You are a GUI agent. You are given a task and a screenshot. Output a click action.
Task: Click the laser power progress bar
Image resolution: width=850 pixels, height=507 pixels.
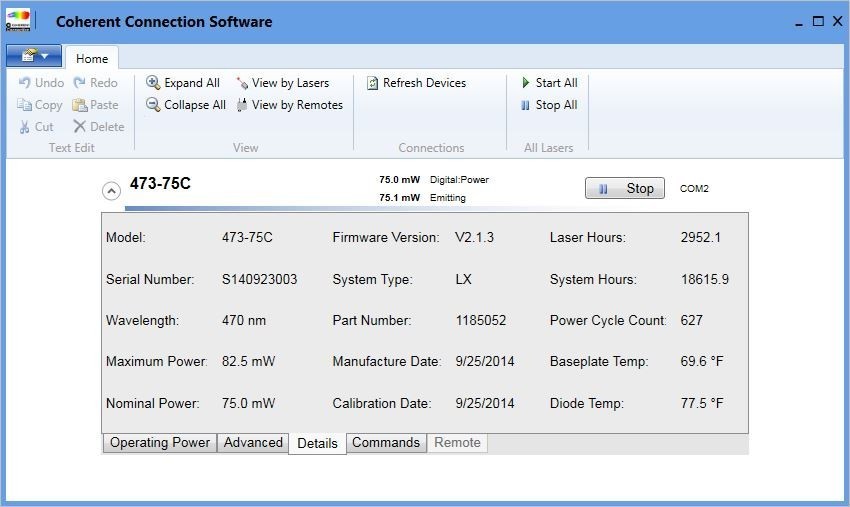point(347,208)
